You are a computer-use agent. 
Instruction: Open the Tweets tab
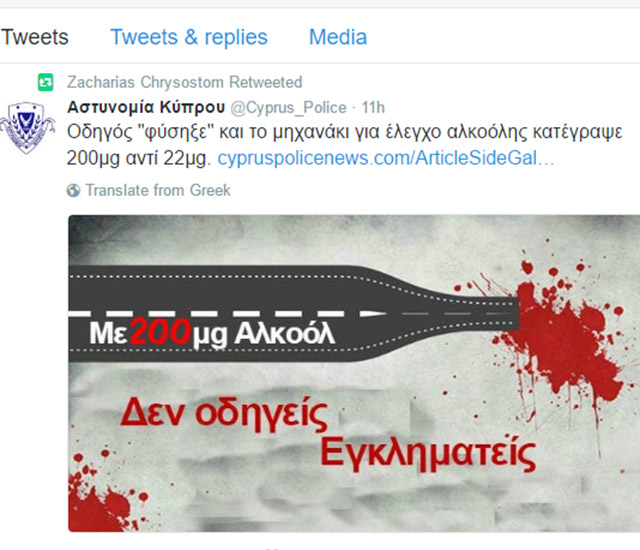[34, 37]
